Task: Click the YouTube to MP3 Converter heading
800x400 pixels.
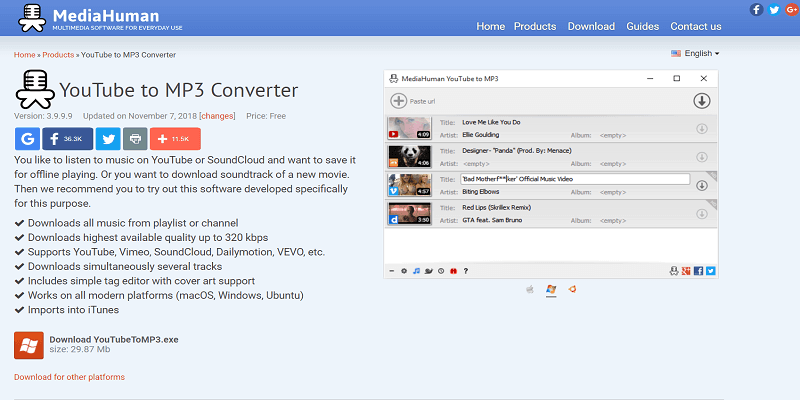Action: (179, 90)
